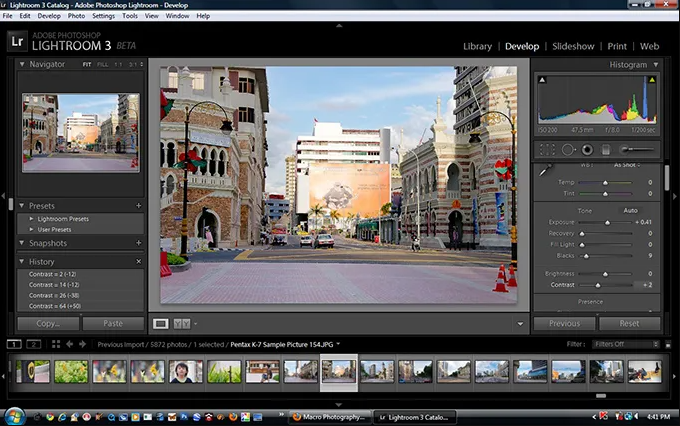Open the Filters Off dropdown

623,344
